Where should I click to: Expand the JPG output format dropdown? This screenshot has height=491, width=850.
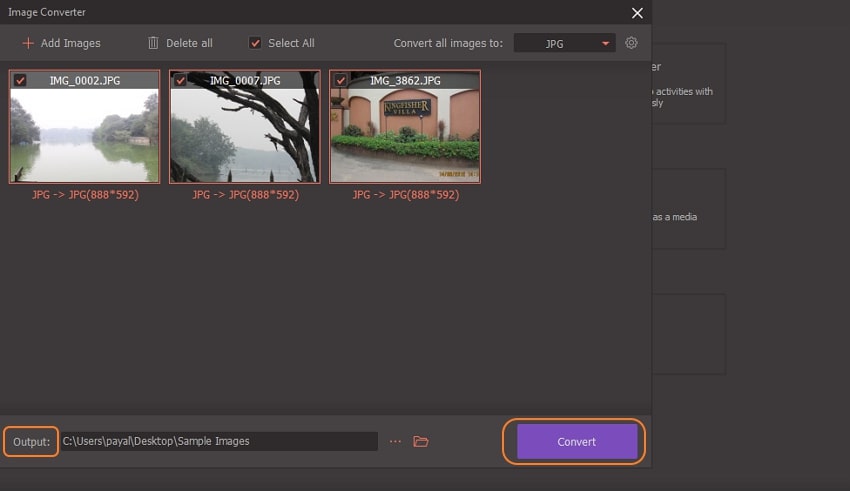click(564, 43)
